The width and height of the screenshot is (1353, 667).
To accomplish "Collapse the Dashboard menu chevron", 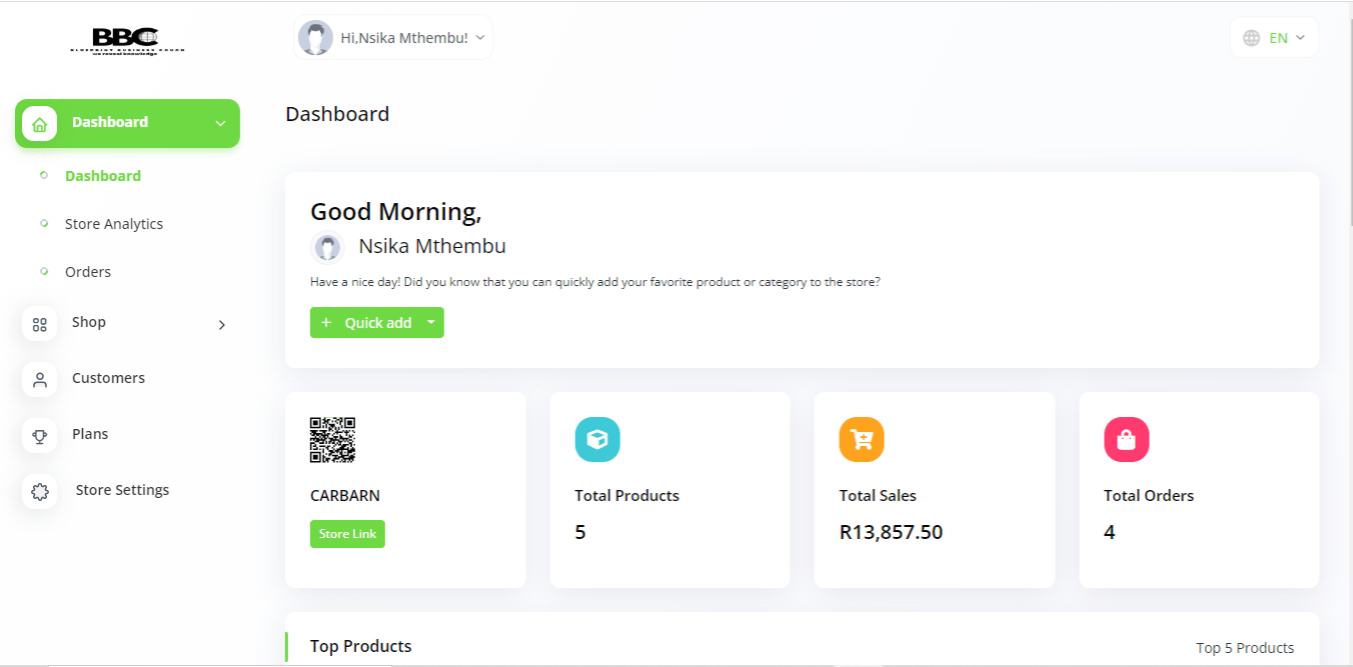I will [x=220, y=124].
